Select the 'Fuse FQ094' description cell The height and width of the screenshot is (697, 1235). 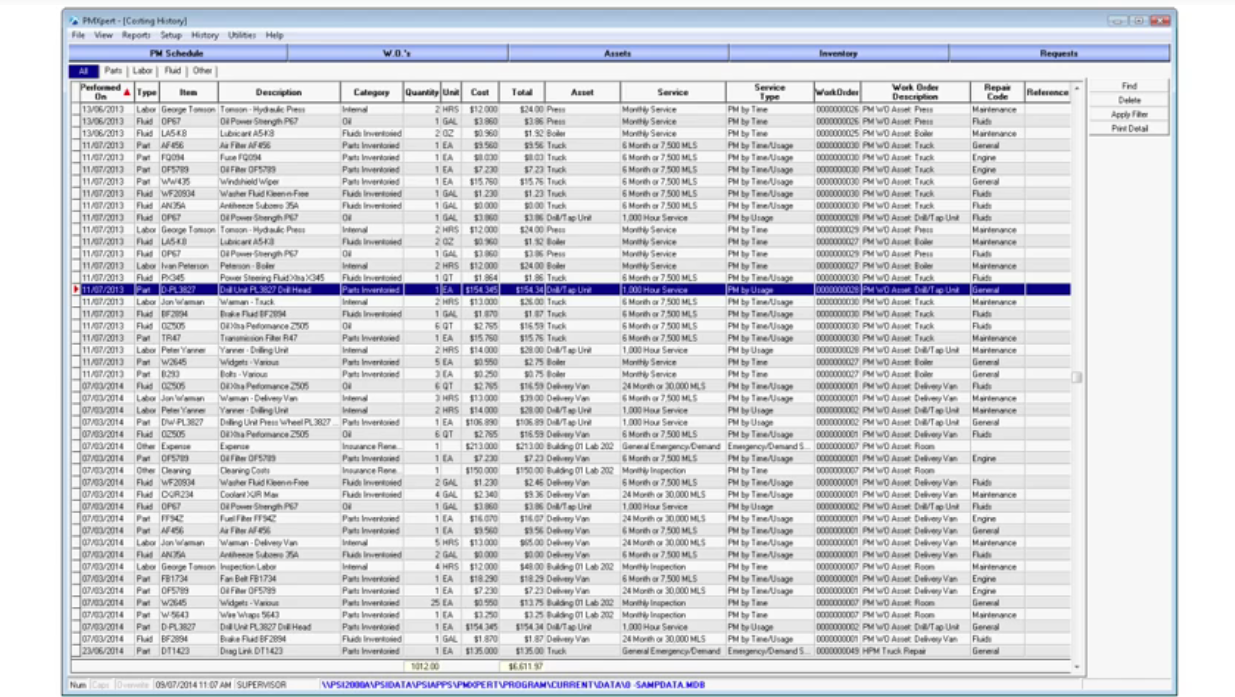click(x=279, y=158)
